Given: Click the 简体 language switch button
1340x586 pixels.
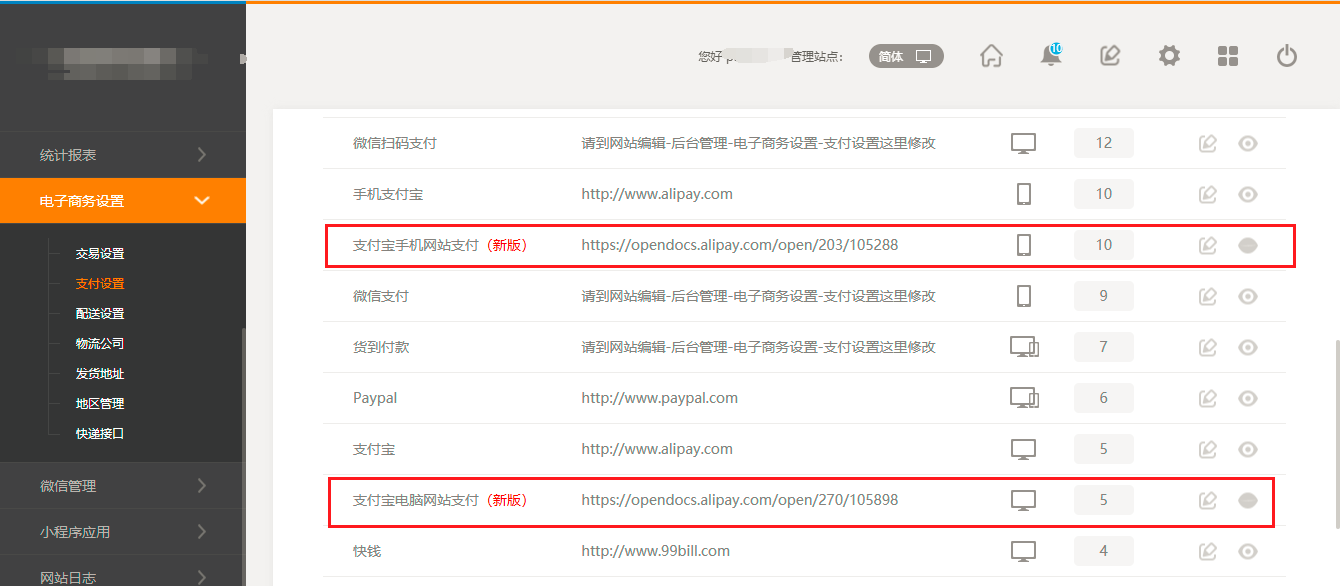Looking at the screenshot, I should coord(906,57).
